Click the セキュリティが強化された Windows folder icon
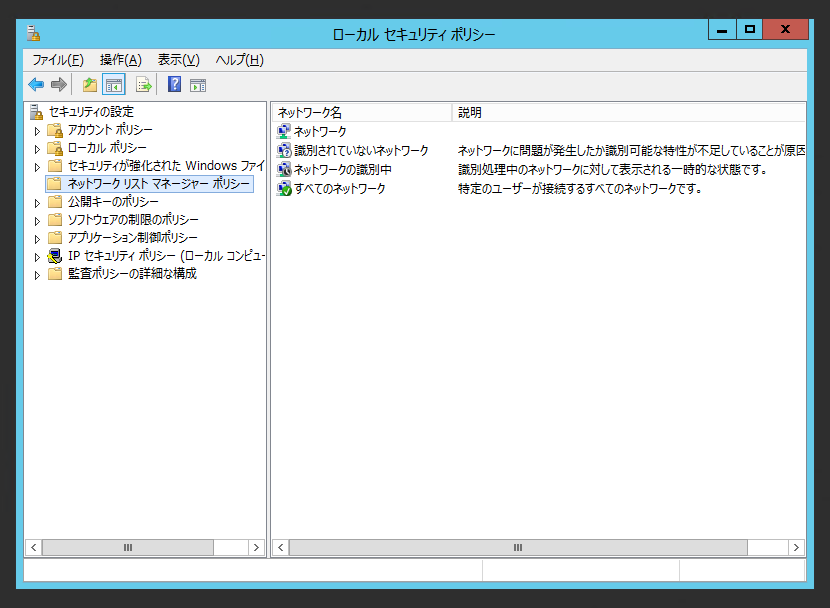The image size is (830, 608). tap(55, 166)
